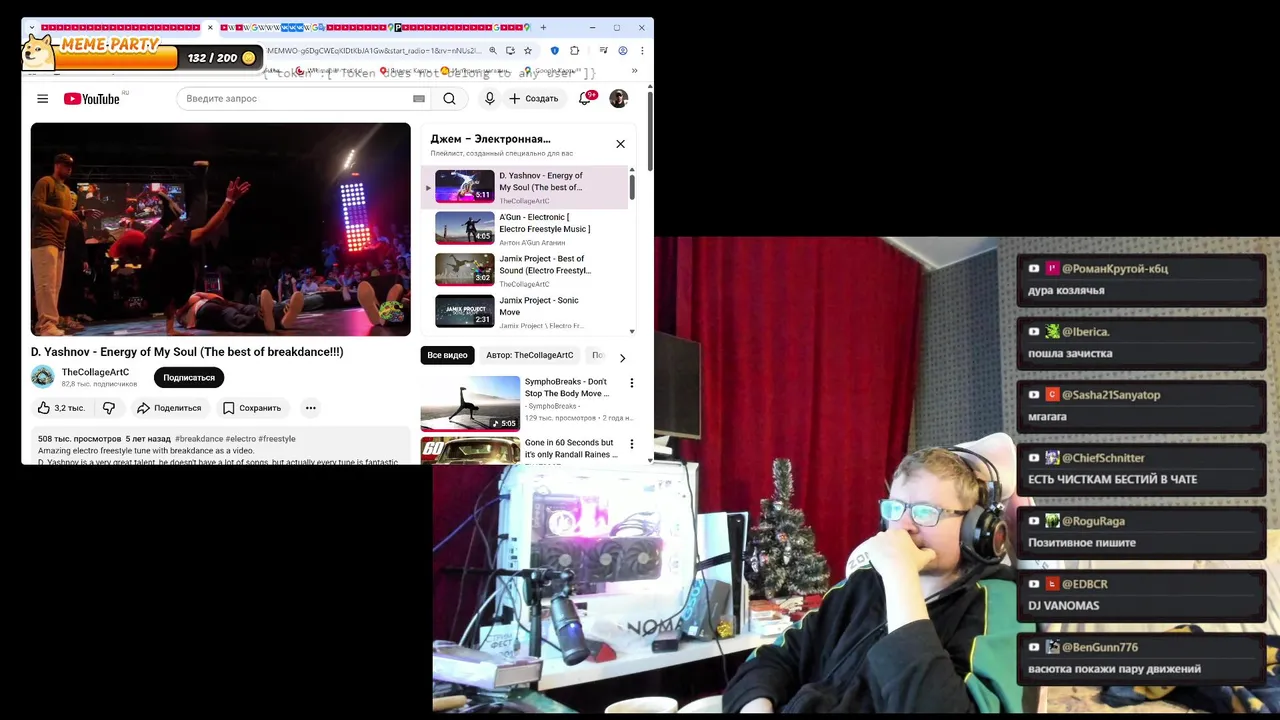Select the Все видео filter chip

[x=447, y=355]
